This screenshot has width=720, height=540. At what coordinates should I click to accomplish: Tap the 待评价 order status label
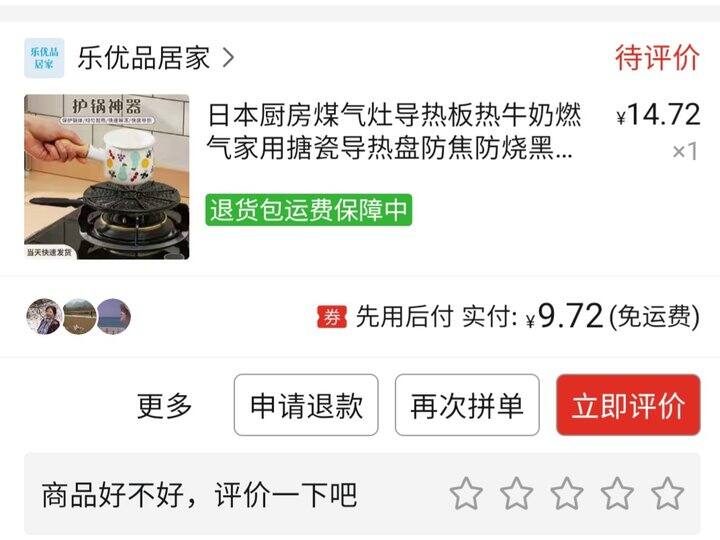click(x=658, y=58)
